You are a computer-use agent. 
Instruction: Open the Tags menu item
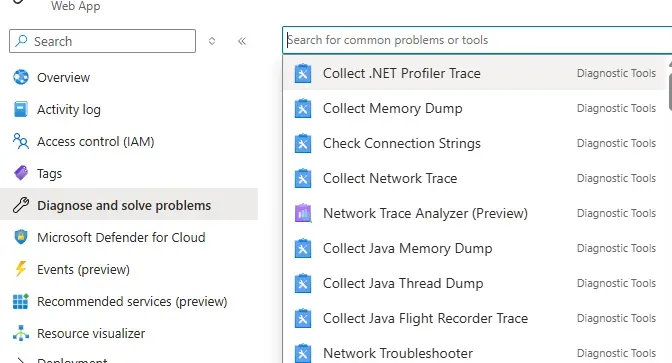click(129, 173)
